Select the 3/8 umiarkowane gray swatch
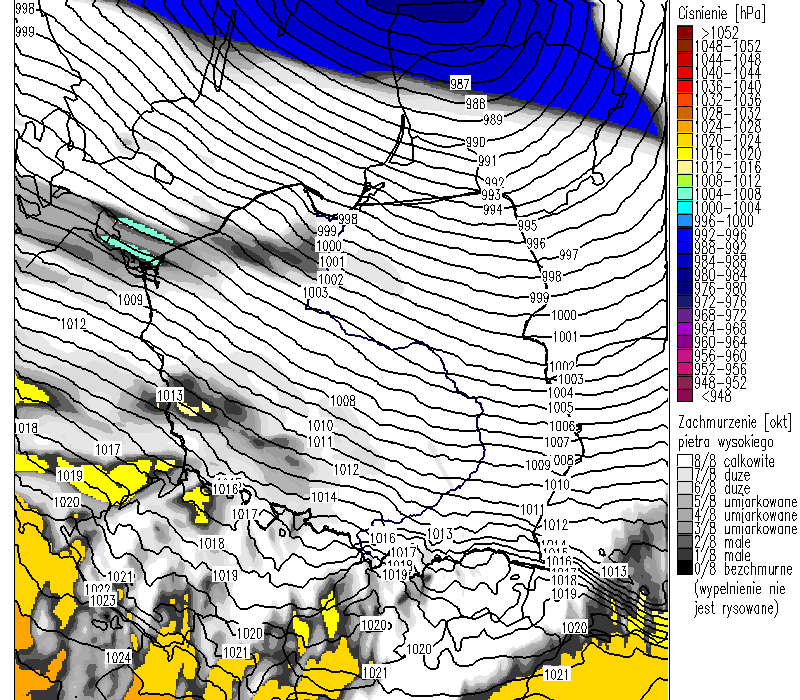This screenshot has height=700, width=800. 685,528
